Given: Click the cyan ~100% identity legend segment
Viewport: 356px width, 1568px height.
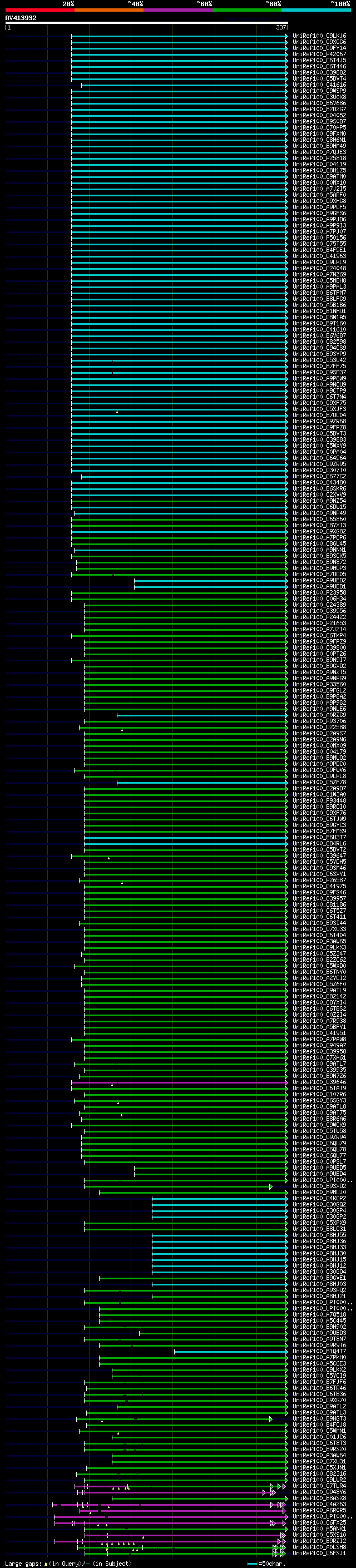Looking at the screenshot, I should [x=316, y=10].
